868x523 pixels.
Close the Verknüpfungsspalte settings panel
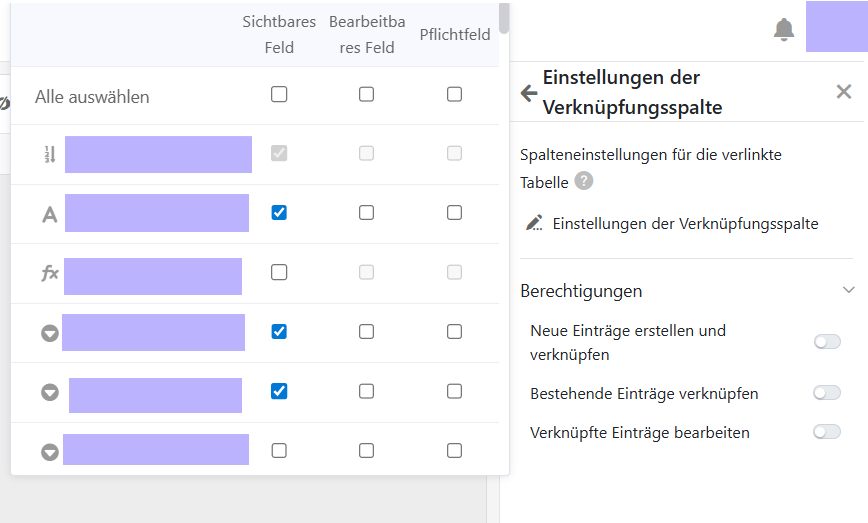coord(843,92)
